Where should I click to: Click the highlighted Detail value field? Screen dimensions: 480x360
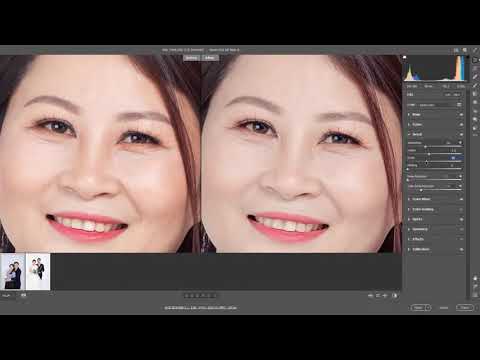point(456,158)
